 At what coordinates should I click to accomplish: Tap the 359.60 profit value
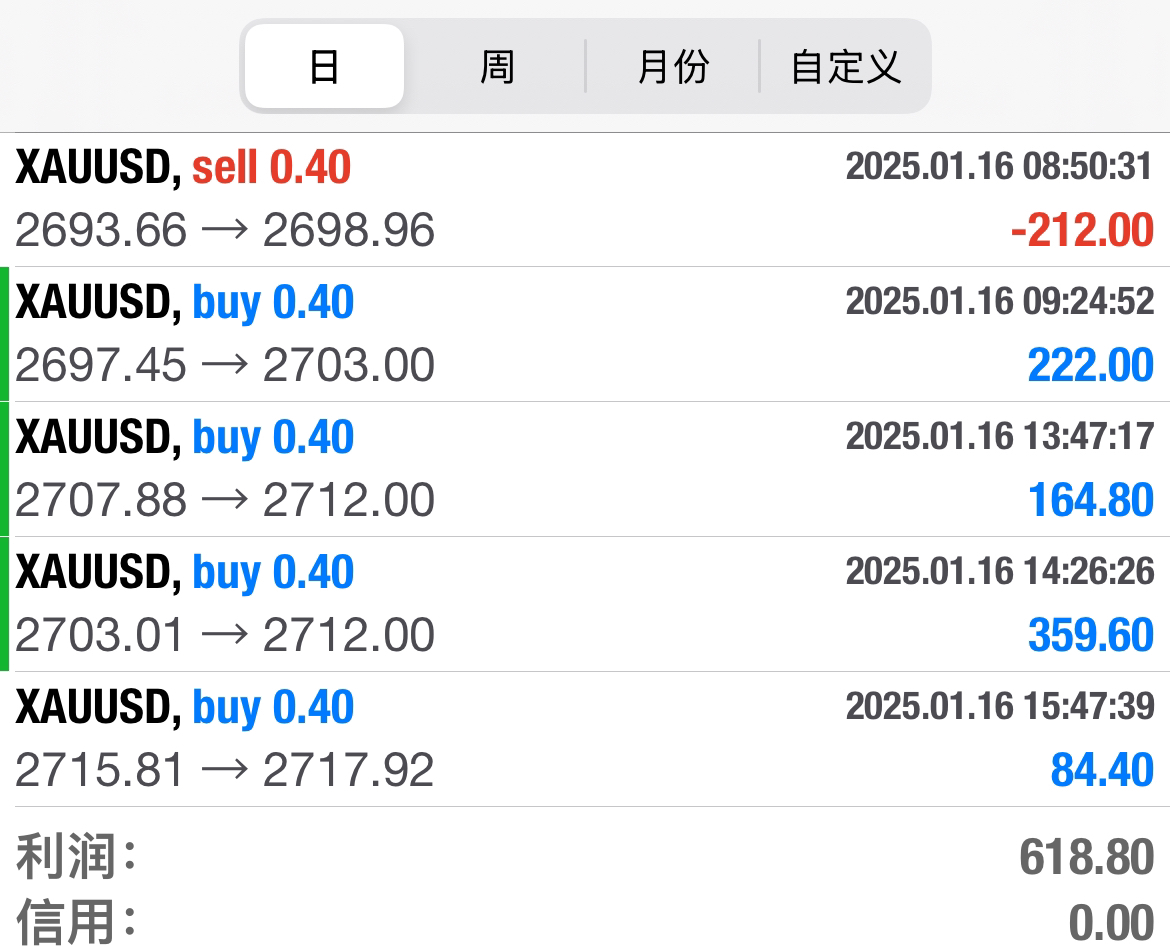[x=1090, y=635]
